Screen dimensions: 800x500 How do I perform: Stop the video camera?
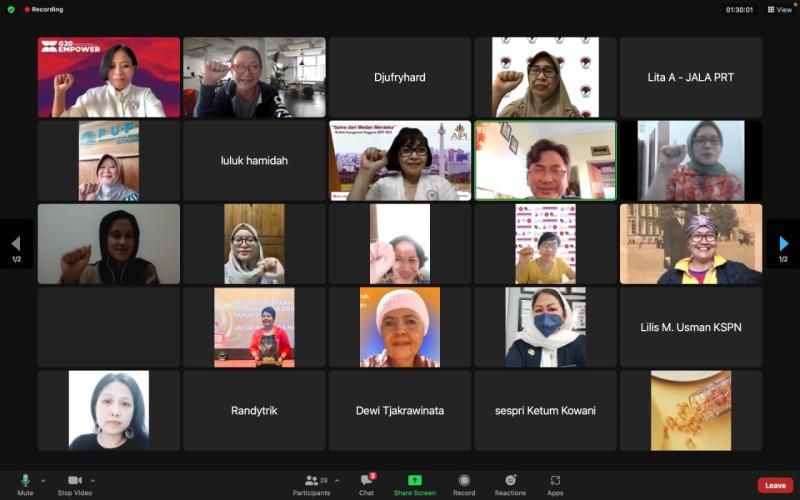(74, 481)
